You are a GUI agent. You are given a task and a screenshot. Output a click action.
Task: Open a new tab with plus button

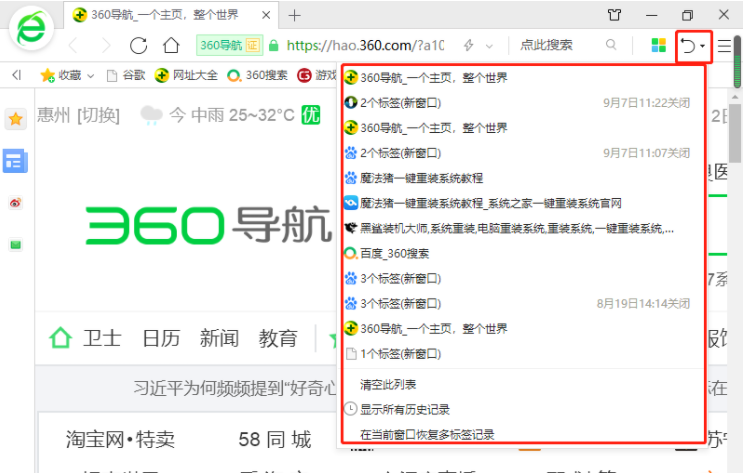coord(294,15)
